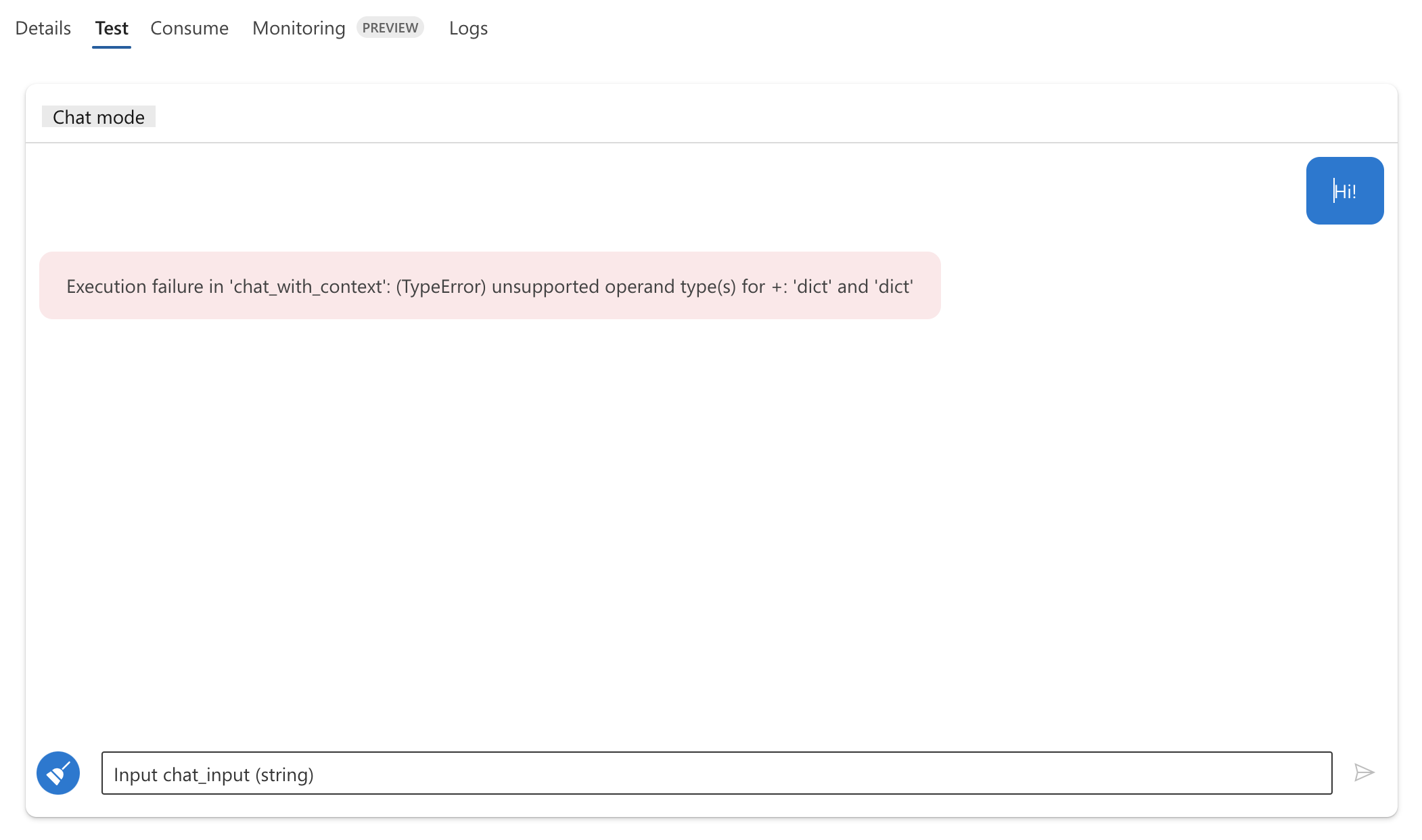Open the Monitoring preview tab

coord(298,27)
